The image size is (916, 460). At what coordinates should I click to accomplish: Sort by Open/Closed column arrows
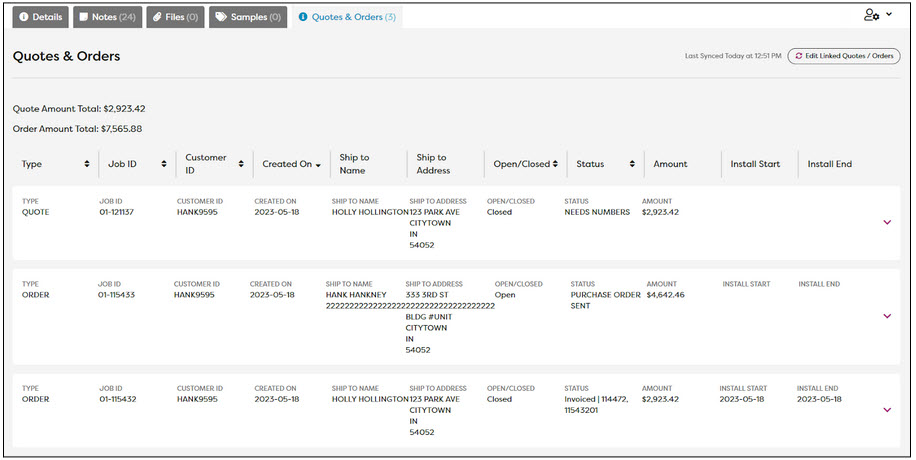(x=555, y=164)
